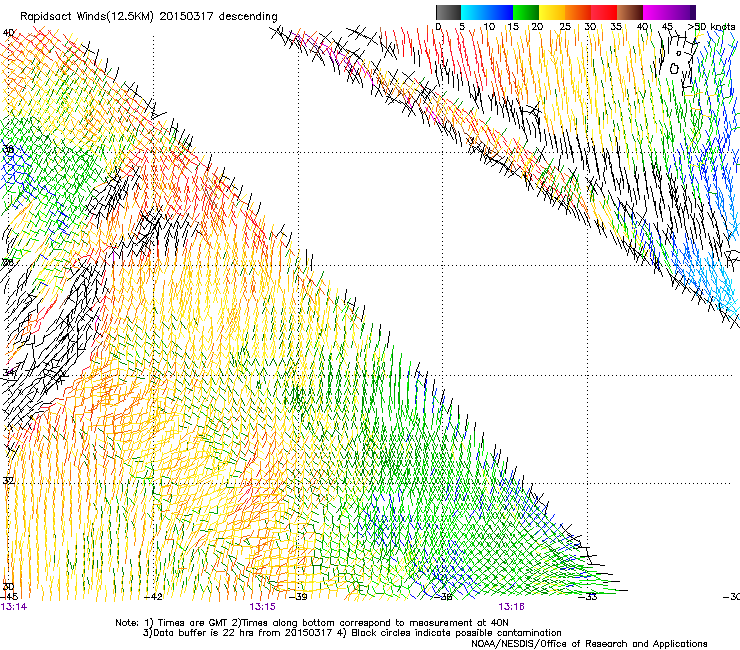Click the green 15–20 knots legend swatch
This screenshot has height=650, width=740.
pos(526,12)
